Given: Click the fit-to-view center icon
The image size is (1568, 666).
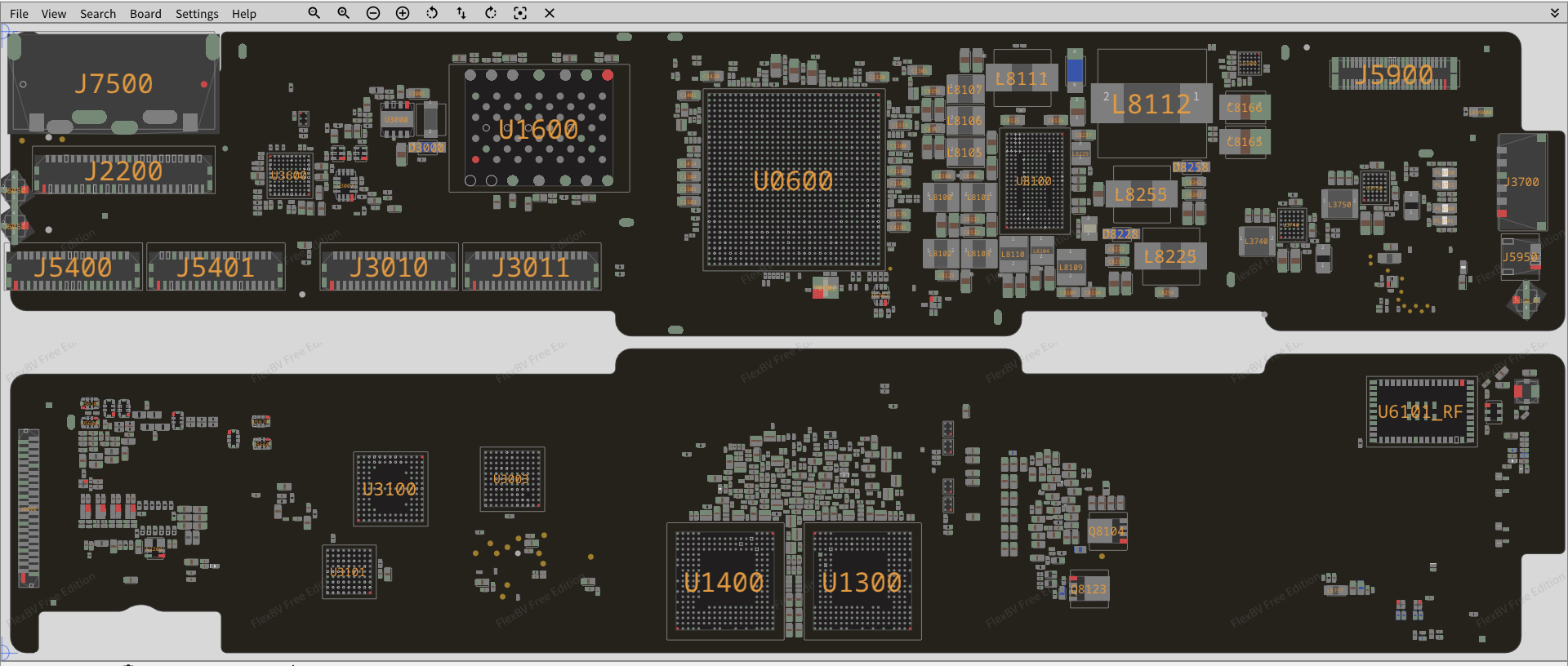Looking at the screenshot, I should 520,13.
